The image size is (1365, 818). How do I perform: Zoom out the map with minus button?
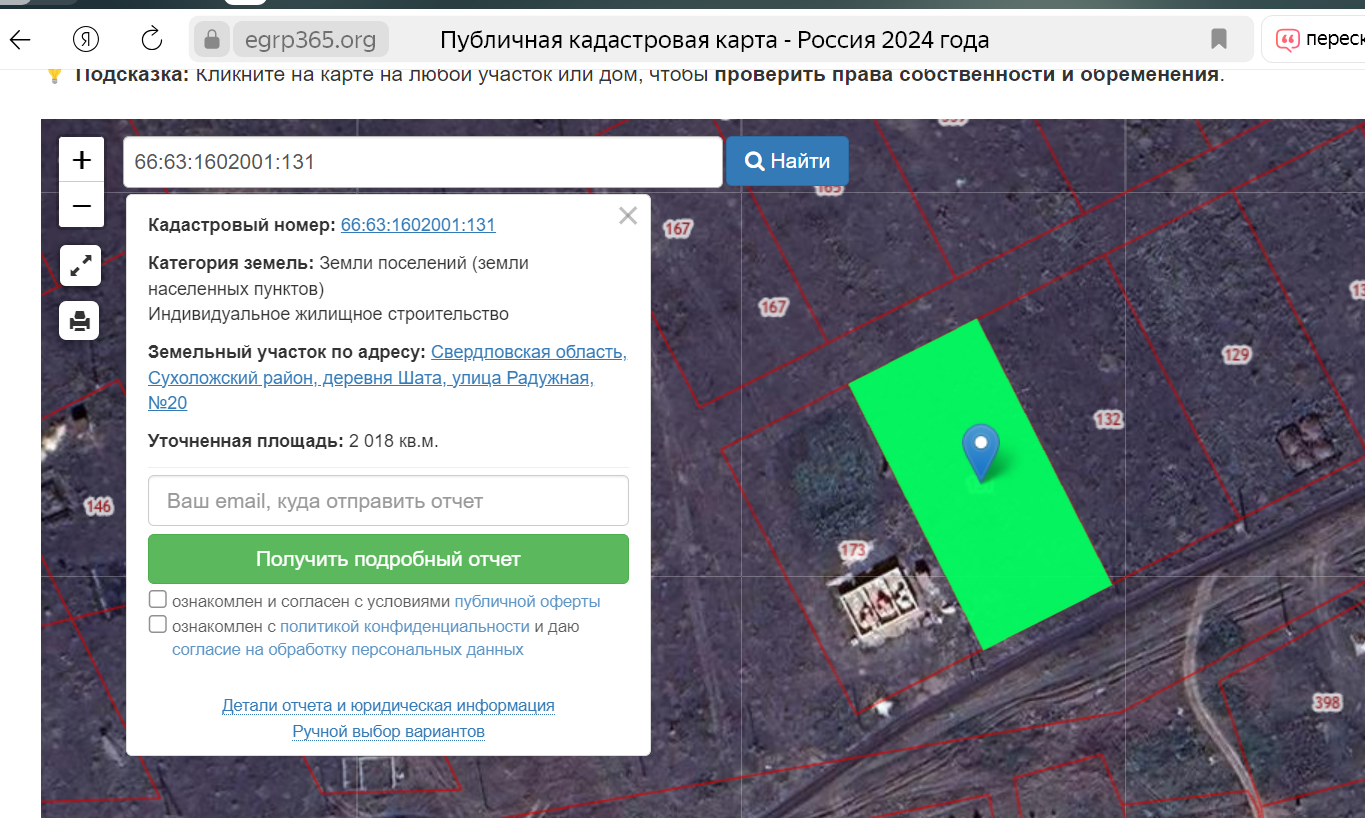pos(82,206)
